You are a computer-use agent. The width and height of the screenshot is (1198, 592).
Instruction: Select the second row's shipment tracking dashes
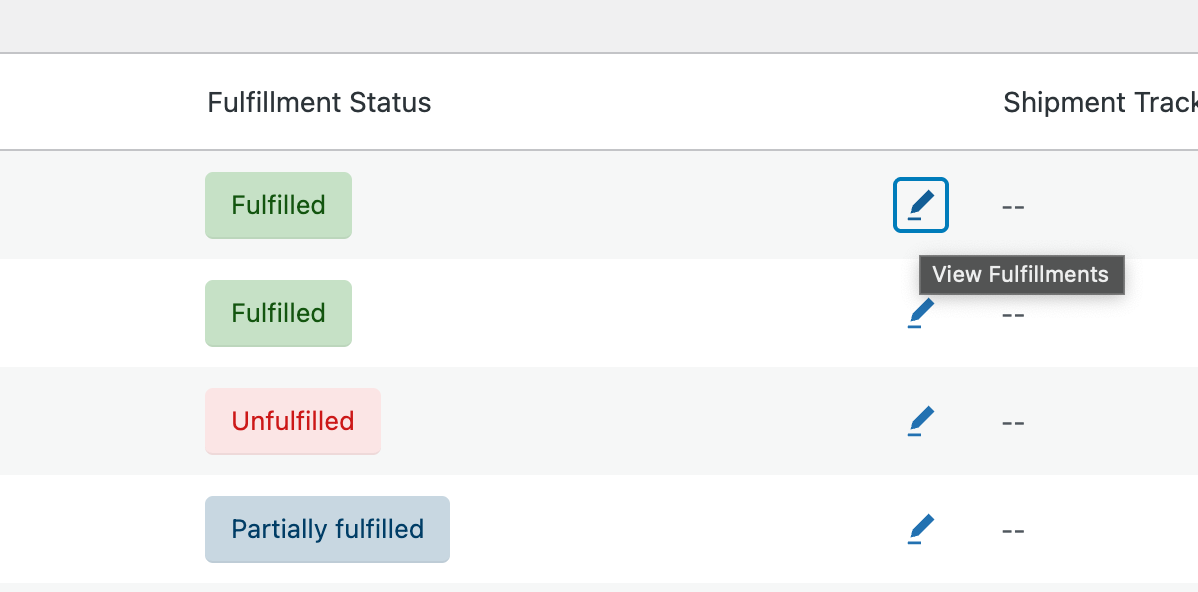(x=1013, y=315)
